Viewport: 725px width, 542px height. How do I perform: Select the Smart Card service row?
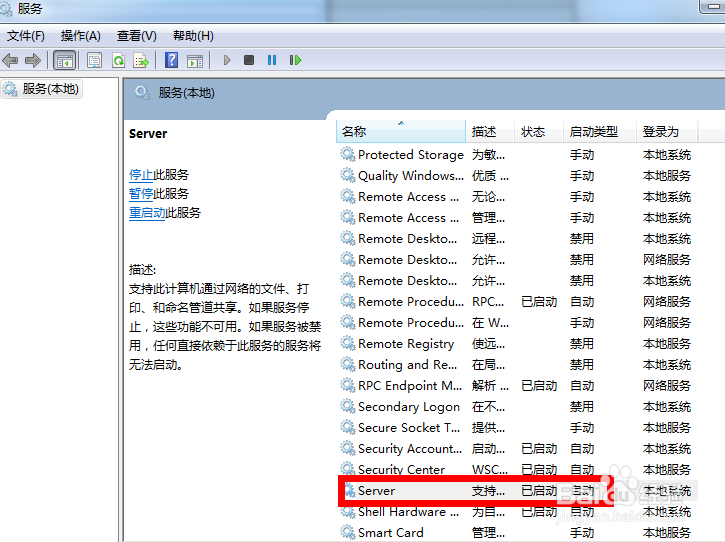(x=517, y=533)
